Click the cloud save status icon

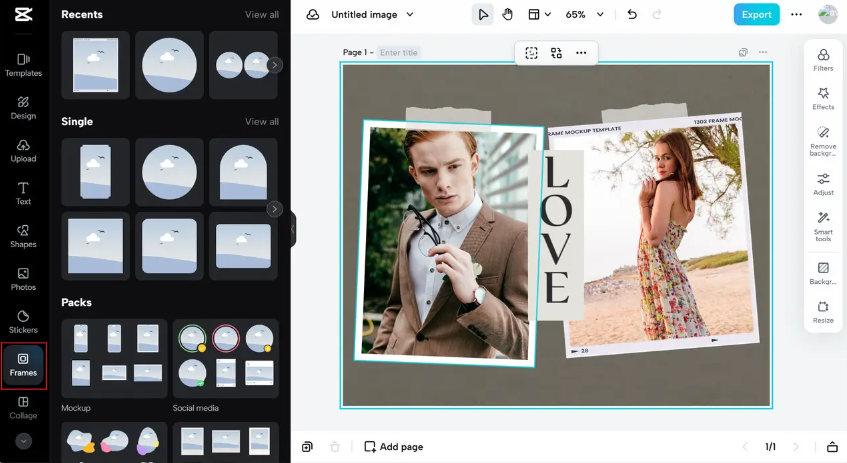click(313, 15)
